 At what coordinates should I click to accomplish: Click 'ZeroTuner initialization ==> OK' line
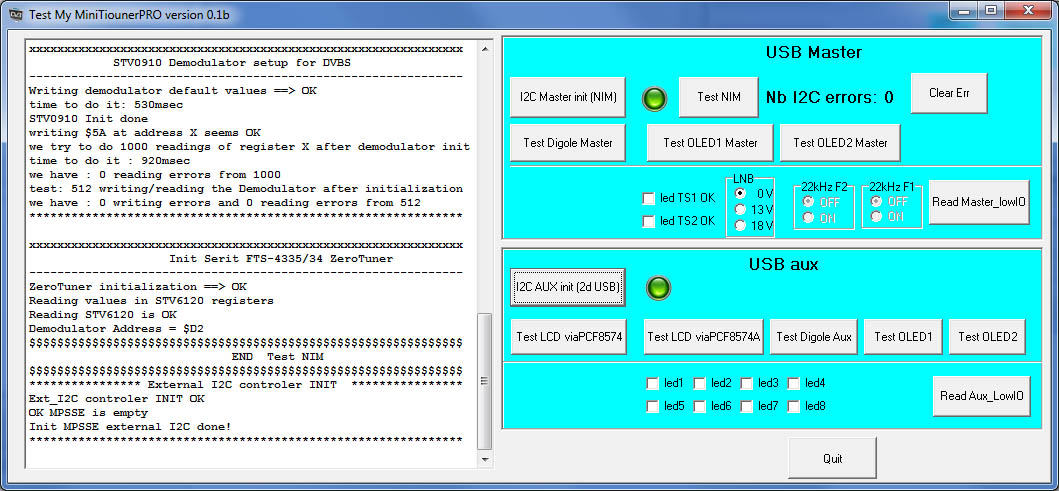click(138, 287)
